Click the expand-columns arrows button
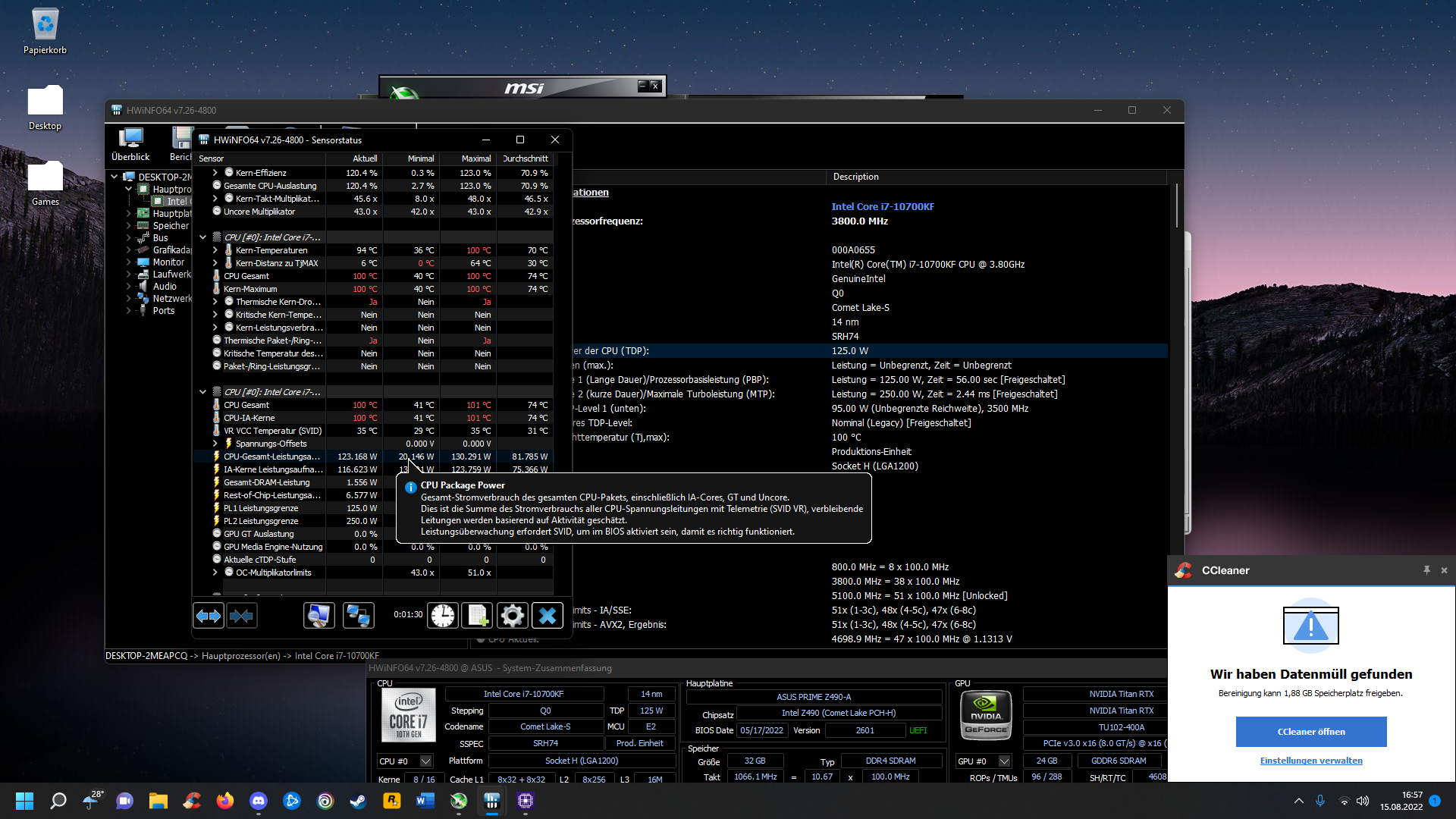This screenshot has height=819, width=1456. (209, 616)
